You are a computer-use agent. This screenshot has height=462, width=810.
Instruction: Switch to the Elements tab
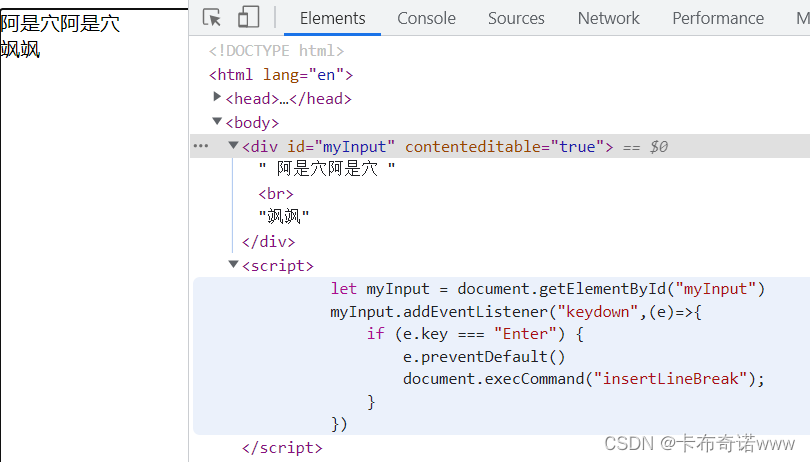pos(332,18)
